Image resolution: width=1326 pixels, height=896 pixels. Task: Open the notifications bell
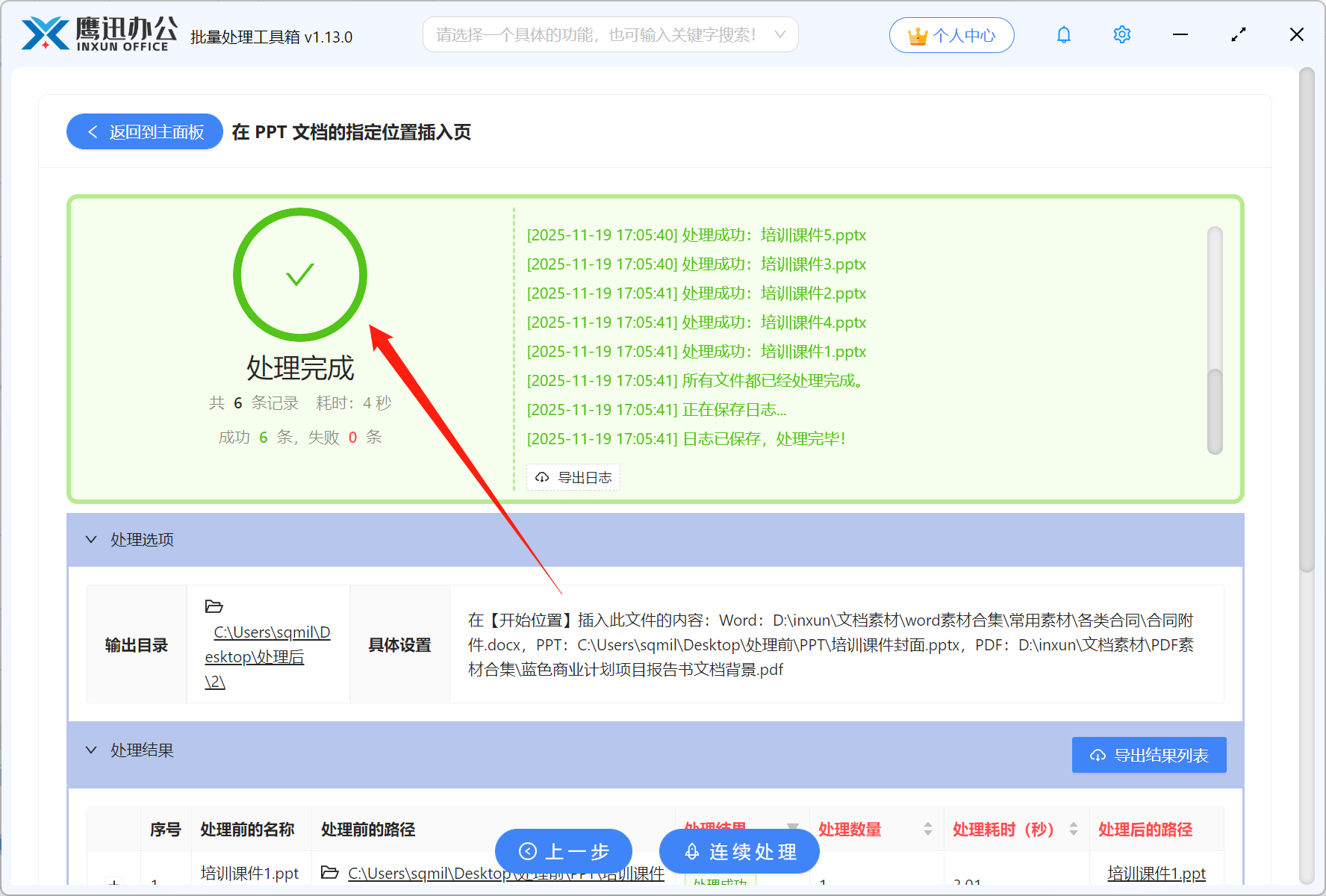[x=1063, y=34]
